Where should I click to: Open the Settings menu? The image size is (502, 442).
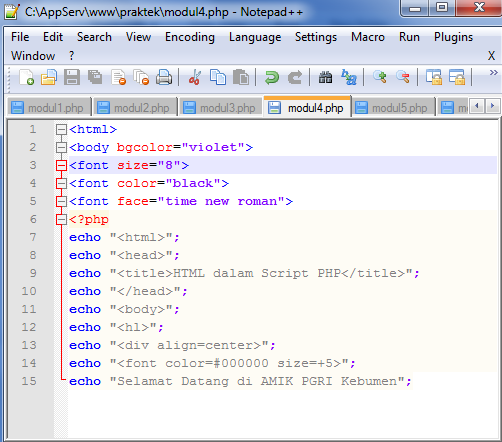tap(316, 37)
